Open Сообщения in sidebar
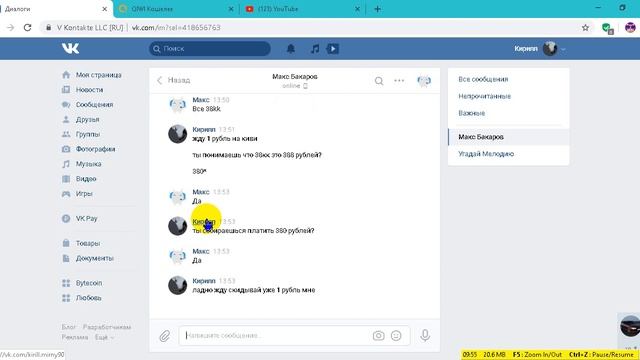The width and height of the screenshot is (640, 360). 94,104
